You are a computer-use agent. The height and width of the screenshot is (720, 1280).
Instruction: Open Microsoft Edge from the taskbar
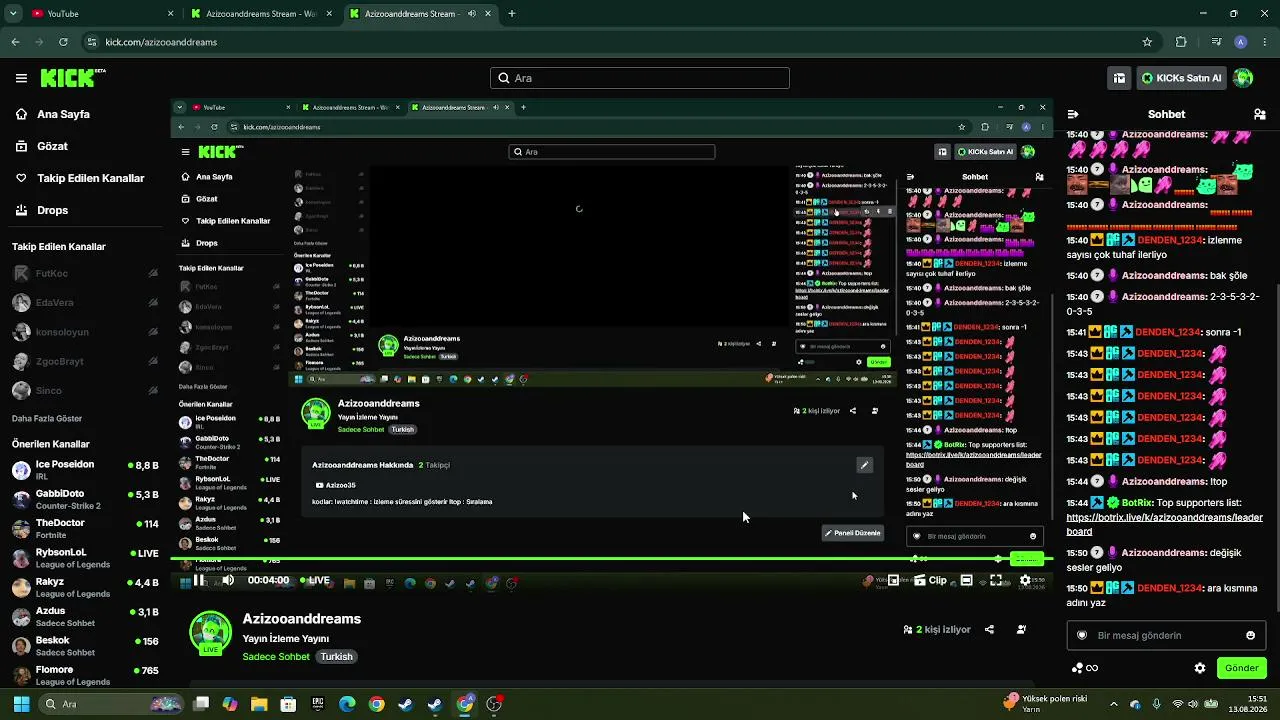(x=347, y=704)
